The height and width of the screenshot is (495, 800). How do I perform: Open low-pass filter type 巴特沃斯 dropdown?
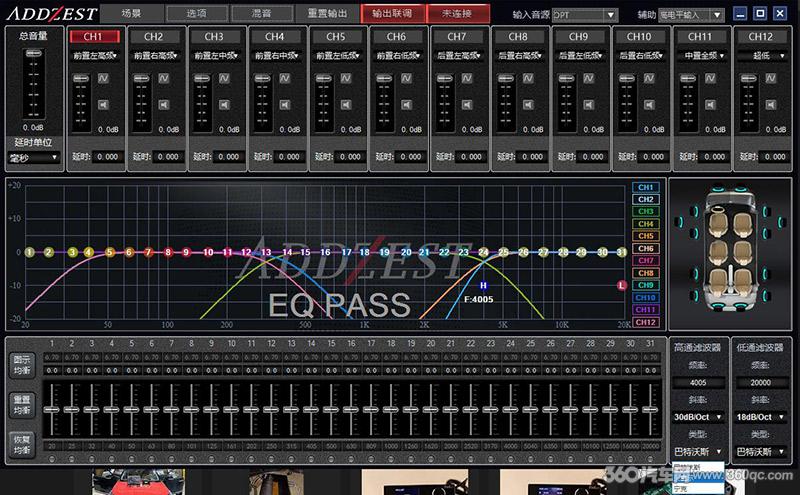(760, 452)
